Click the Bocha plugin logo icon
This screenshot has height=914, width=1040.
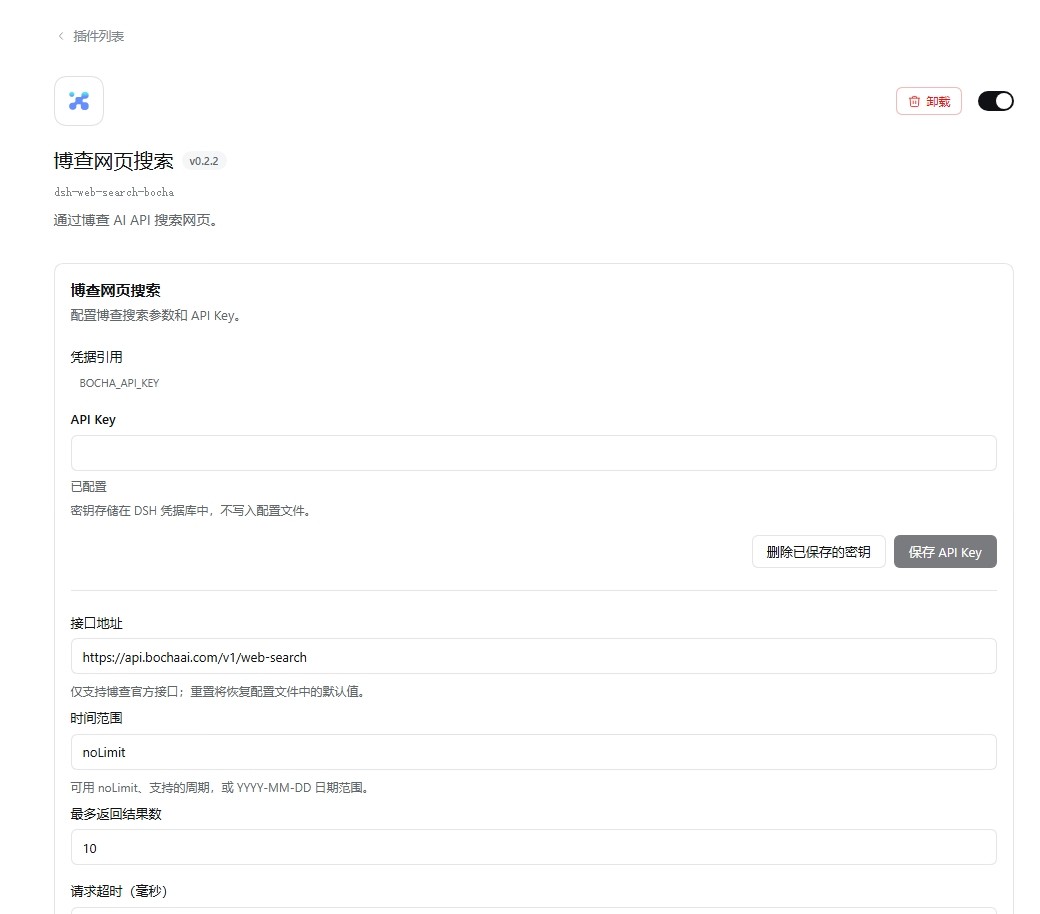point(79,101)
